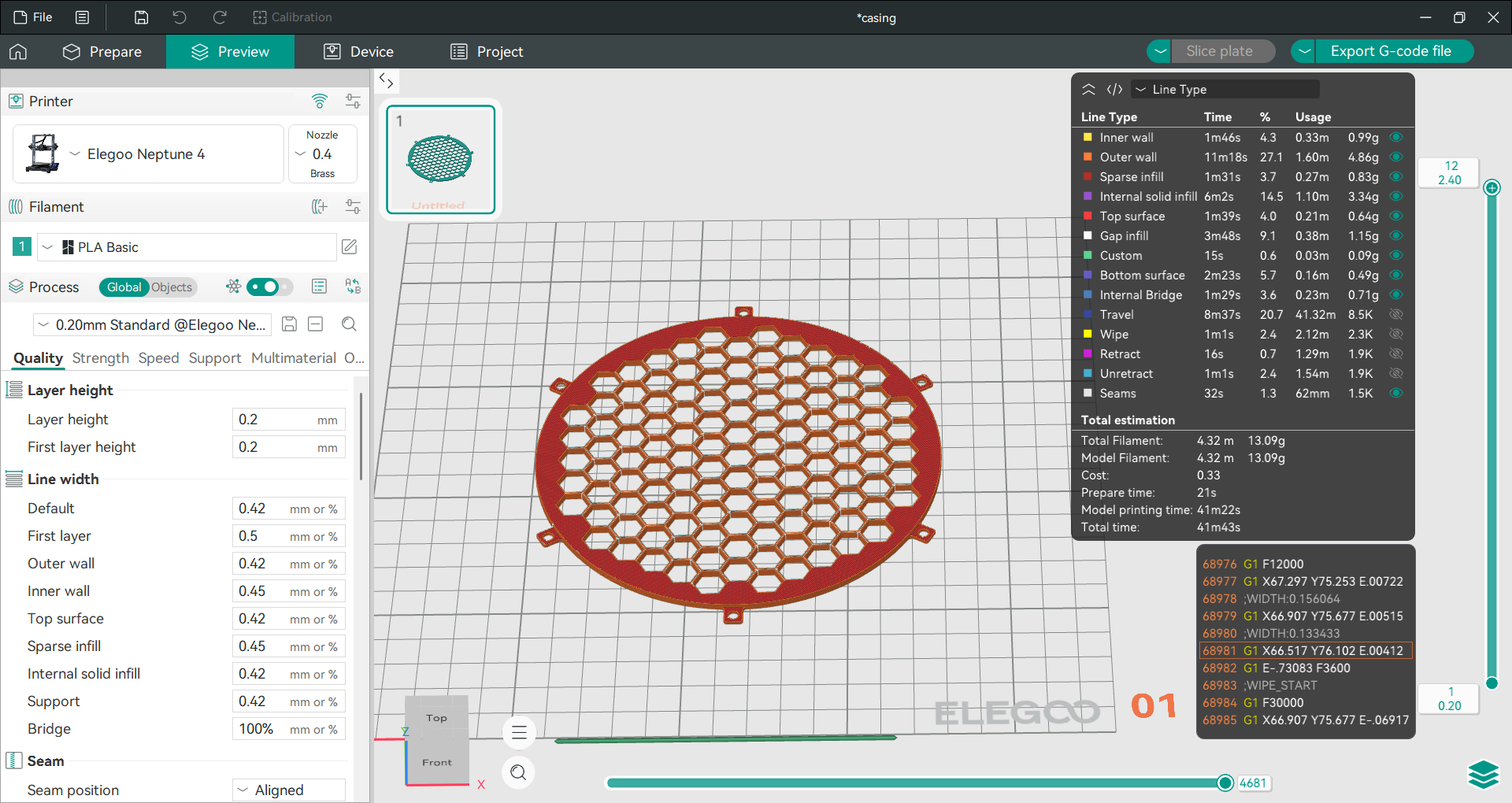Click the printer Wi-Fi connection icon

pos(319,101)
